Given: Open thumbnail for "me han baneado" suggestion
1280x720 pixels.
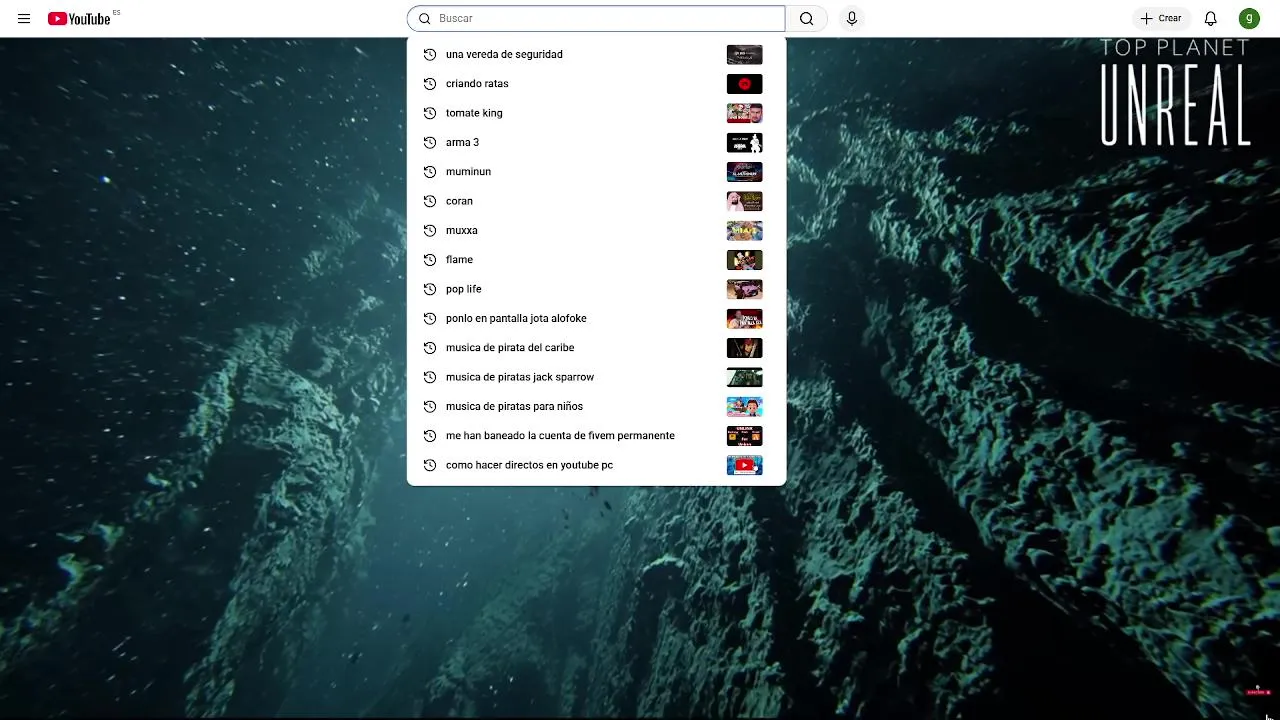Looking at the screenshot, I should click(x=744, y=436).
